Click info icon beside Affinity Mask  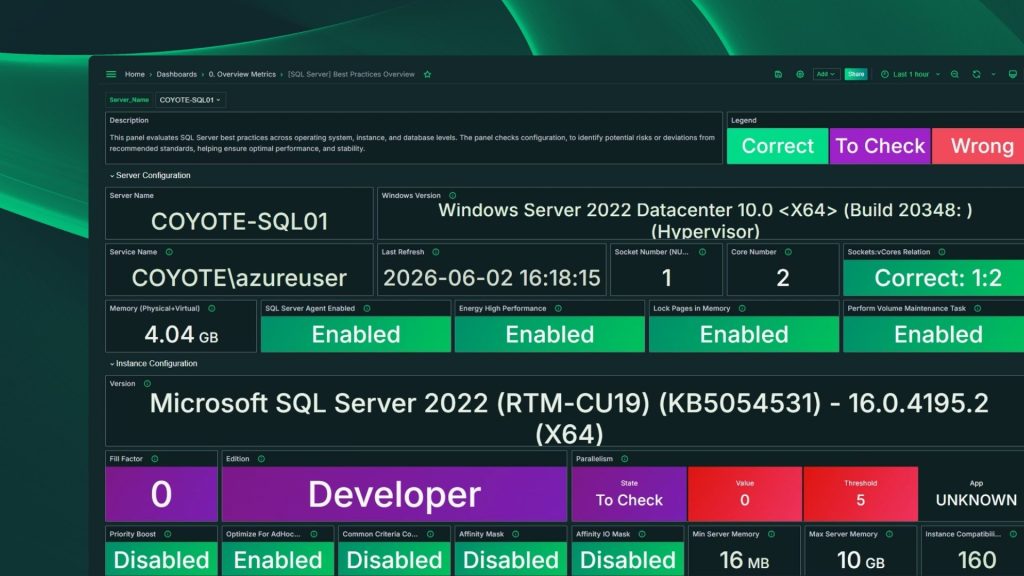tap(516, 534)
